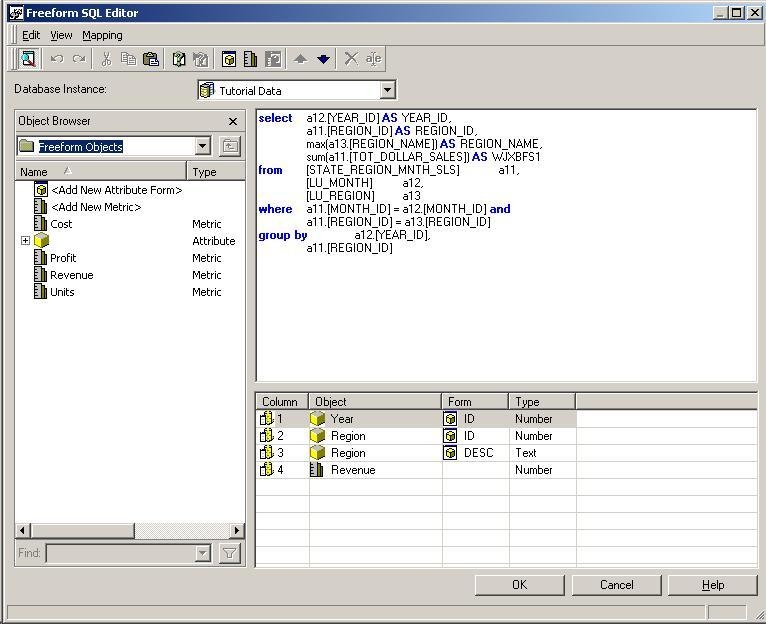Viewport: 766px width, 624px height.
Task: Open the Freeform Objects folder dropdown
Action: coord(203,146)
